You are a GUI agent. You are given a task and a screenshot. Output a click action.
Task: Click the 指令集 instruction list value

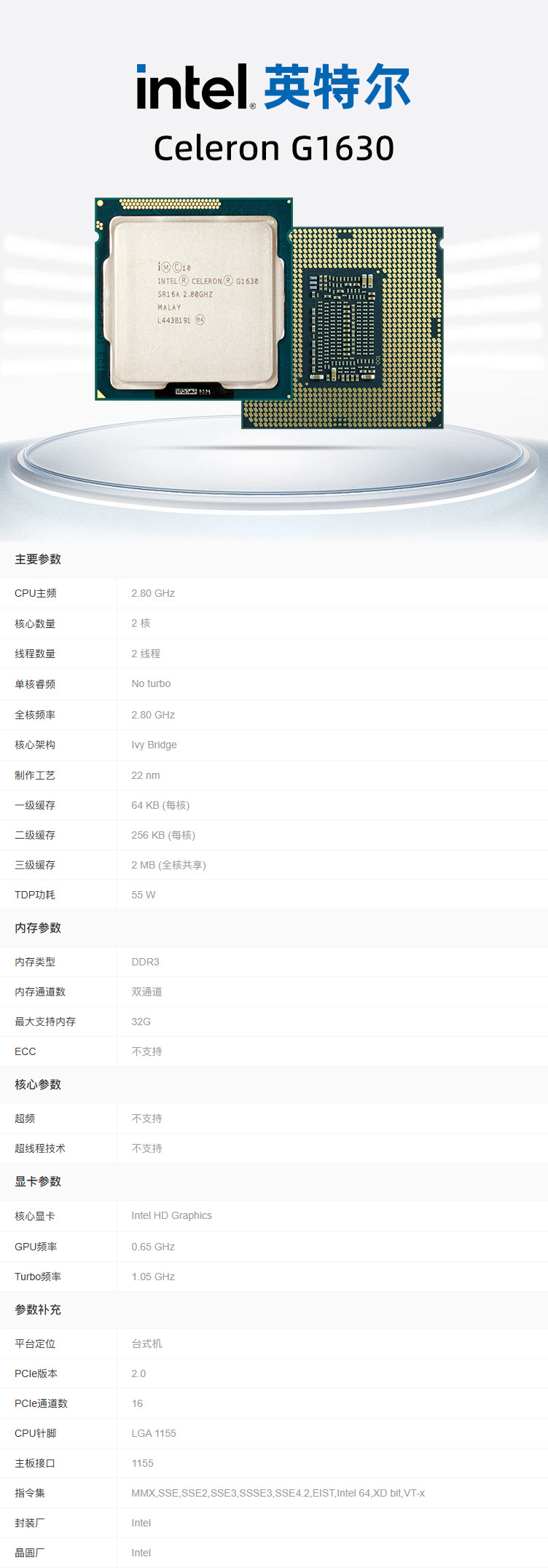(x=278, y=1493)
